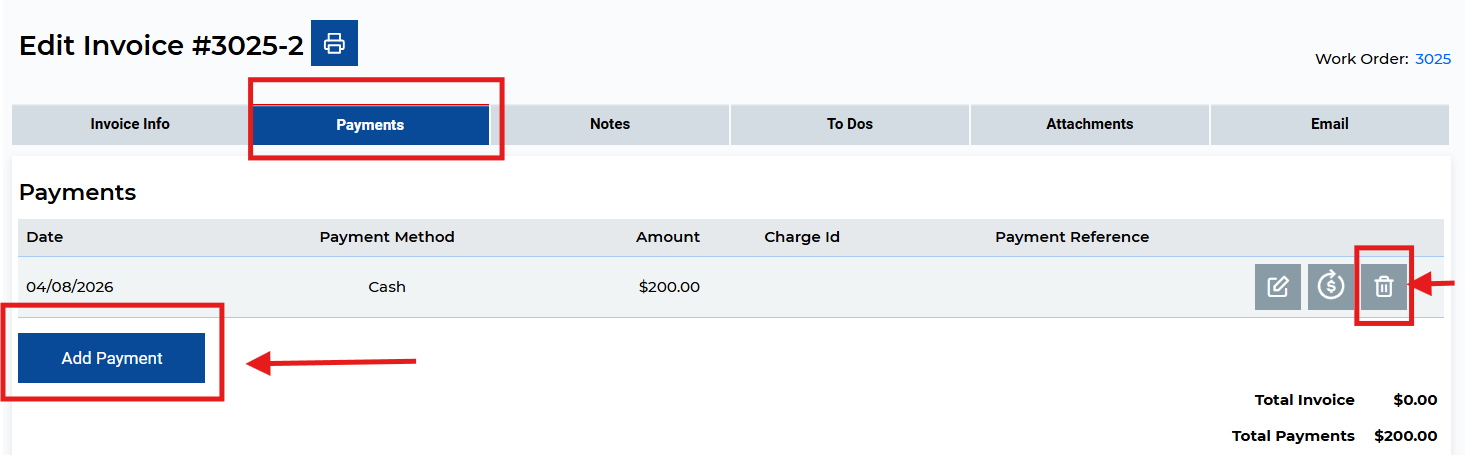The image size is (1465, 455).
Task: Click the Cash payment method cell
Action: [x=387, y=287]
